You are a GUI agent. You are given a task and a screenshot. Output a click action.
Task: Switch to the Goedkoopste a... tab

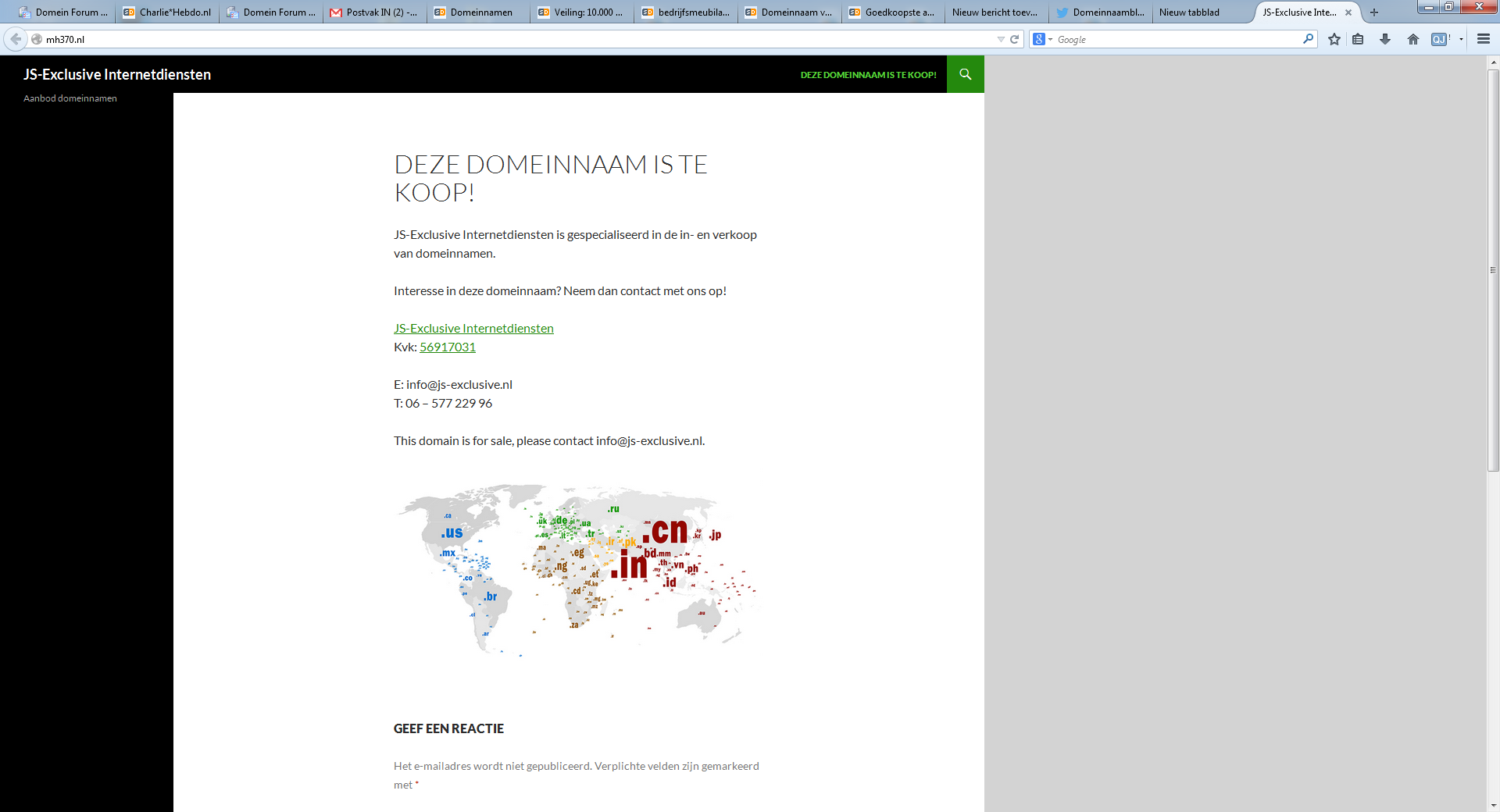pyautogui.click(x=893, y=12)
